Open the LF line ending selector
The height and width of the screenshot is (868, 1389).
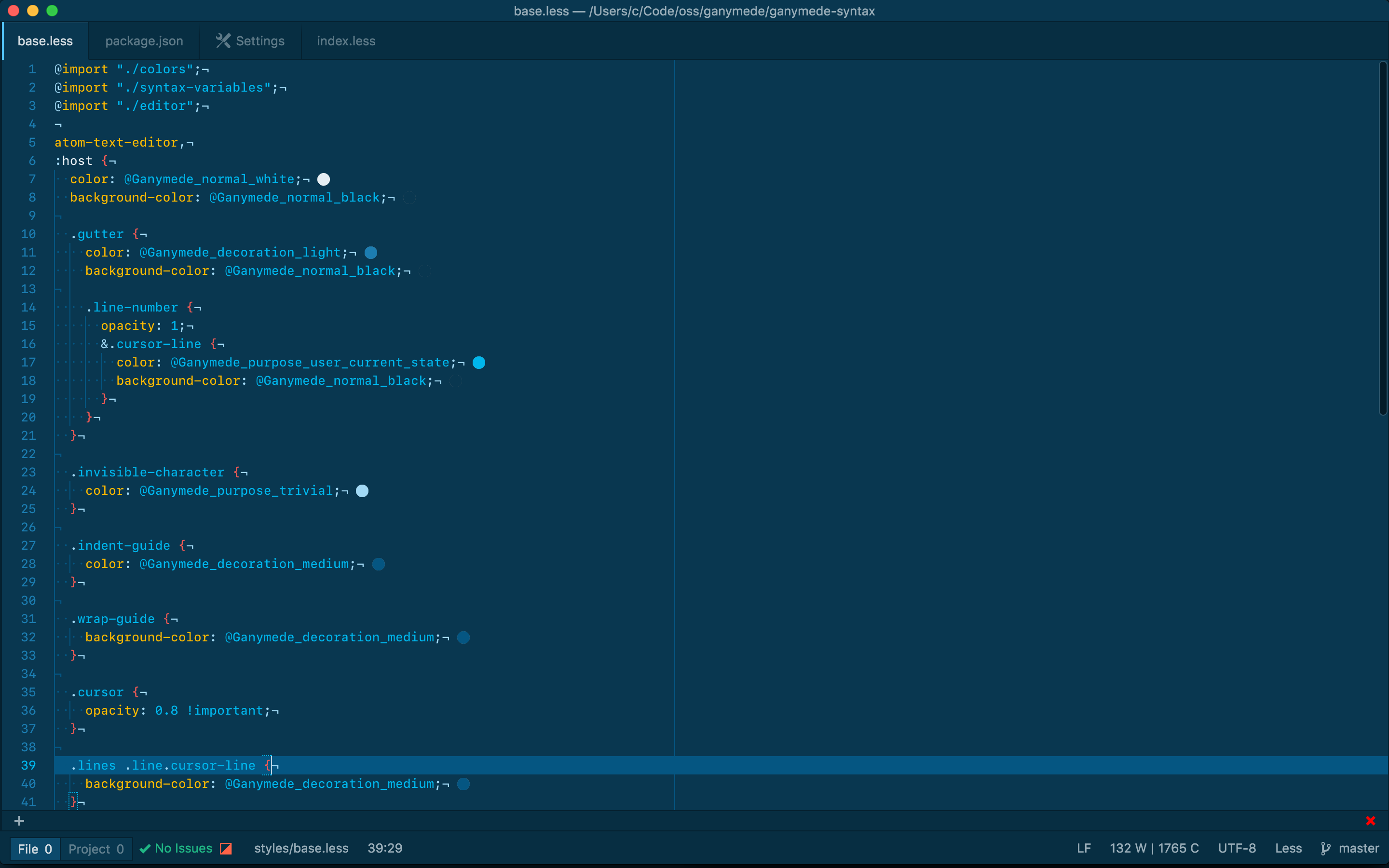[1084, 849]
